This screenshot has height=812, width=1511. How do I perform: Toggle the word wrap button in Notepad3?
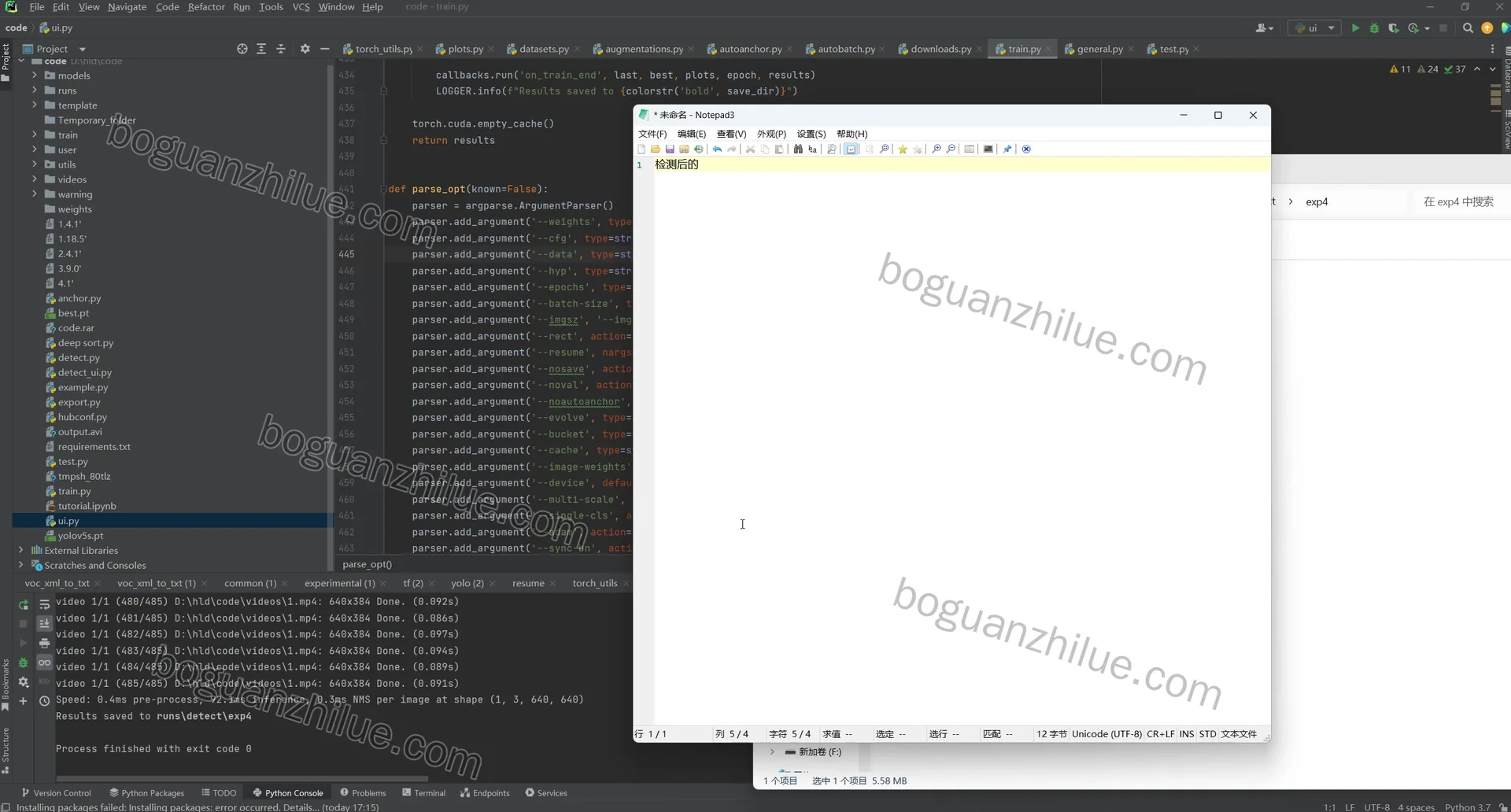point(851,149)
